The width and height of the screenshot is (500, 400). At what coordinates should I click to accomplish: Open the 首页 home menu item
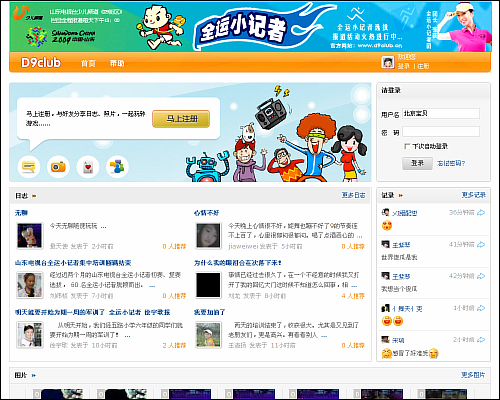point(88,63)
